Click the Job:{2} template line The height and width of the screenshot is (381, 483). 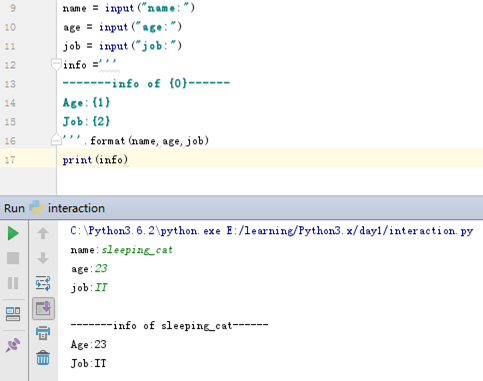tap(86, 121)
